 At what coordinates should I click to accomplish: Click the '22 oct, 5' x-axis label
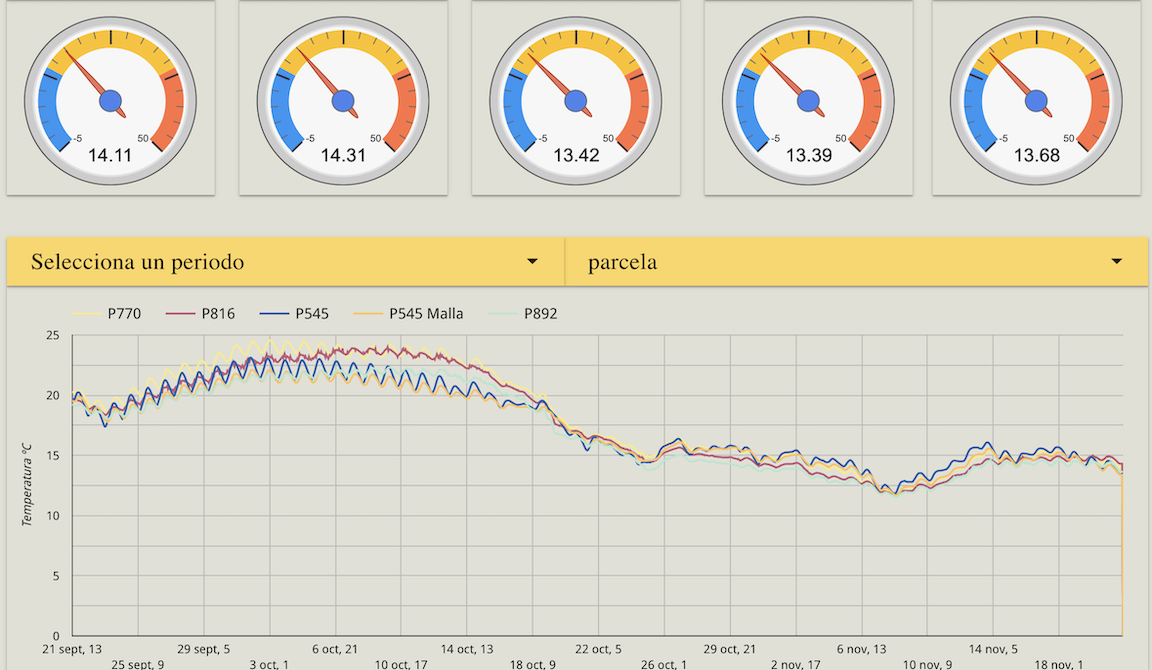point(599,649)
